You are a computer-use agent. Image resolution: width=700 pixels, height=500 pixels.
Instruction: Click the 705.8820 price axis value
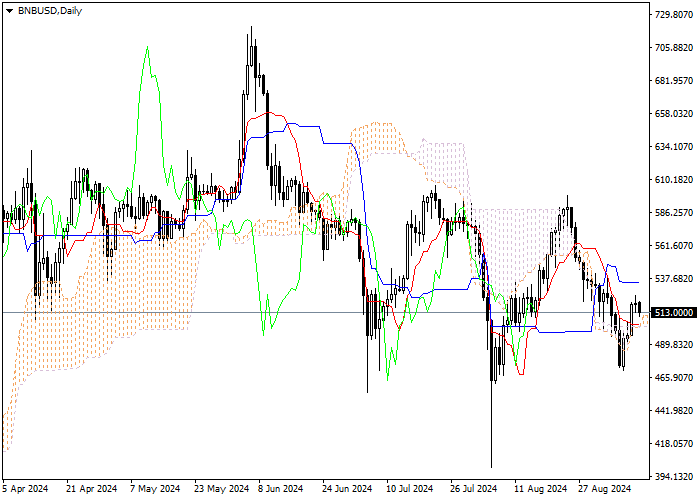pyautogui.click(x=674, y=48)
